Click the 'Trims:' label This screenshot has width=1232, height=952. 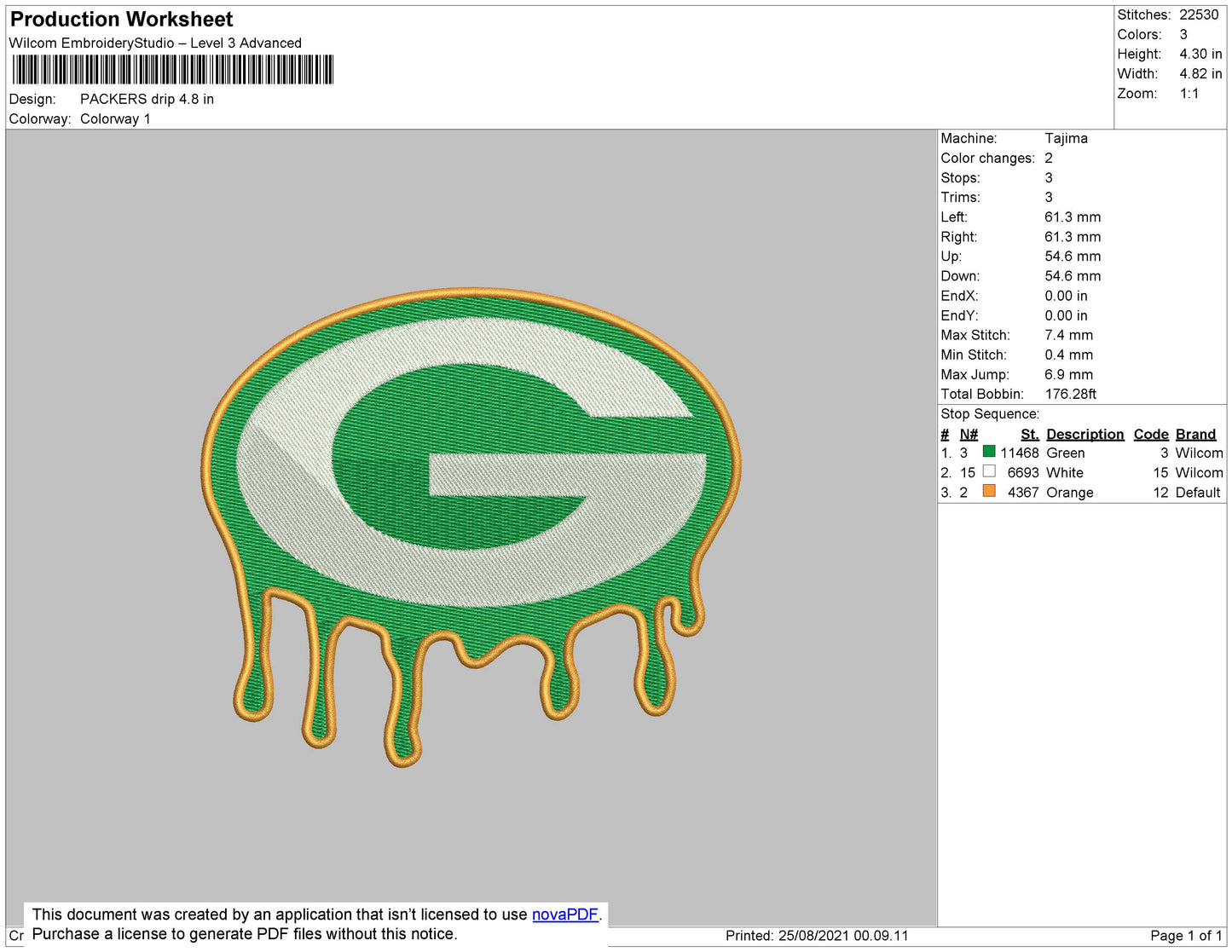(960, 198)
